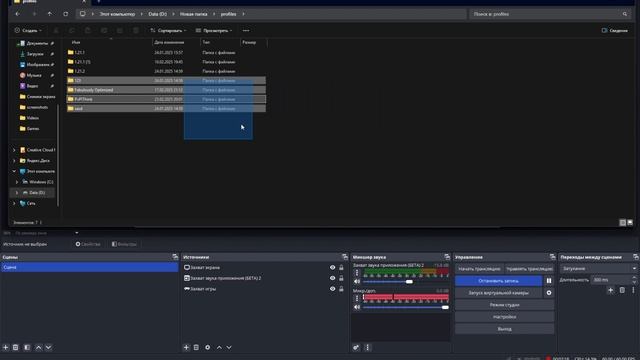Move source up arrow in Sources panel

[x=219, y=347]
